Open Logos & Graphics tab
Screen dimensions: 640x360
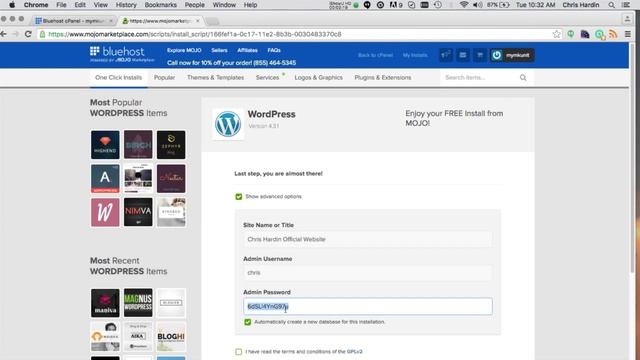tap(318, 78)
